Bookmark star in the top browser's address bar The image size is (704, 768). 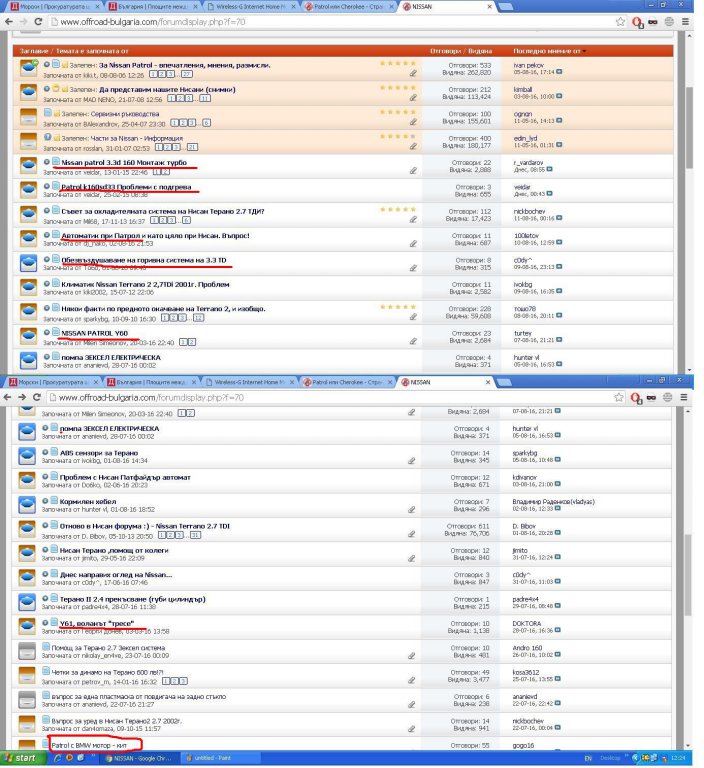coord(620,22)
